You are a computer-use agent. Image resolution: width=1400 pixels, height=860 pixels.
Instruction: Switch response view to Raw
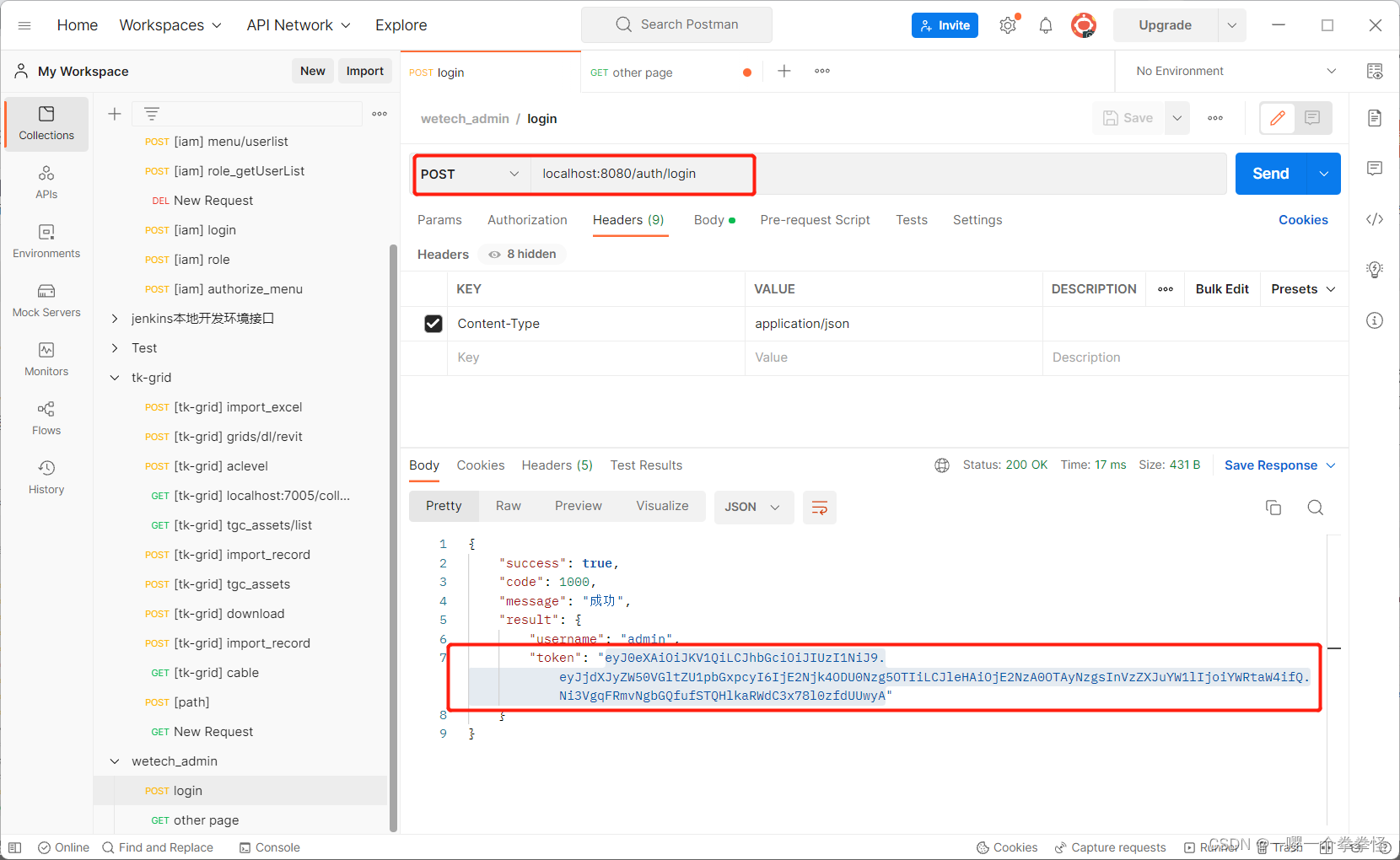[509, 506]
